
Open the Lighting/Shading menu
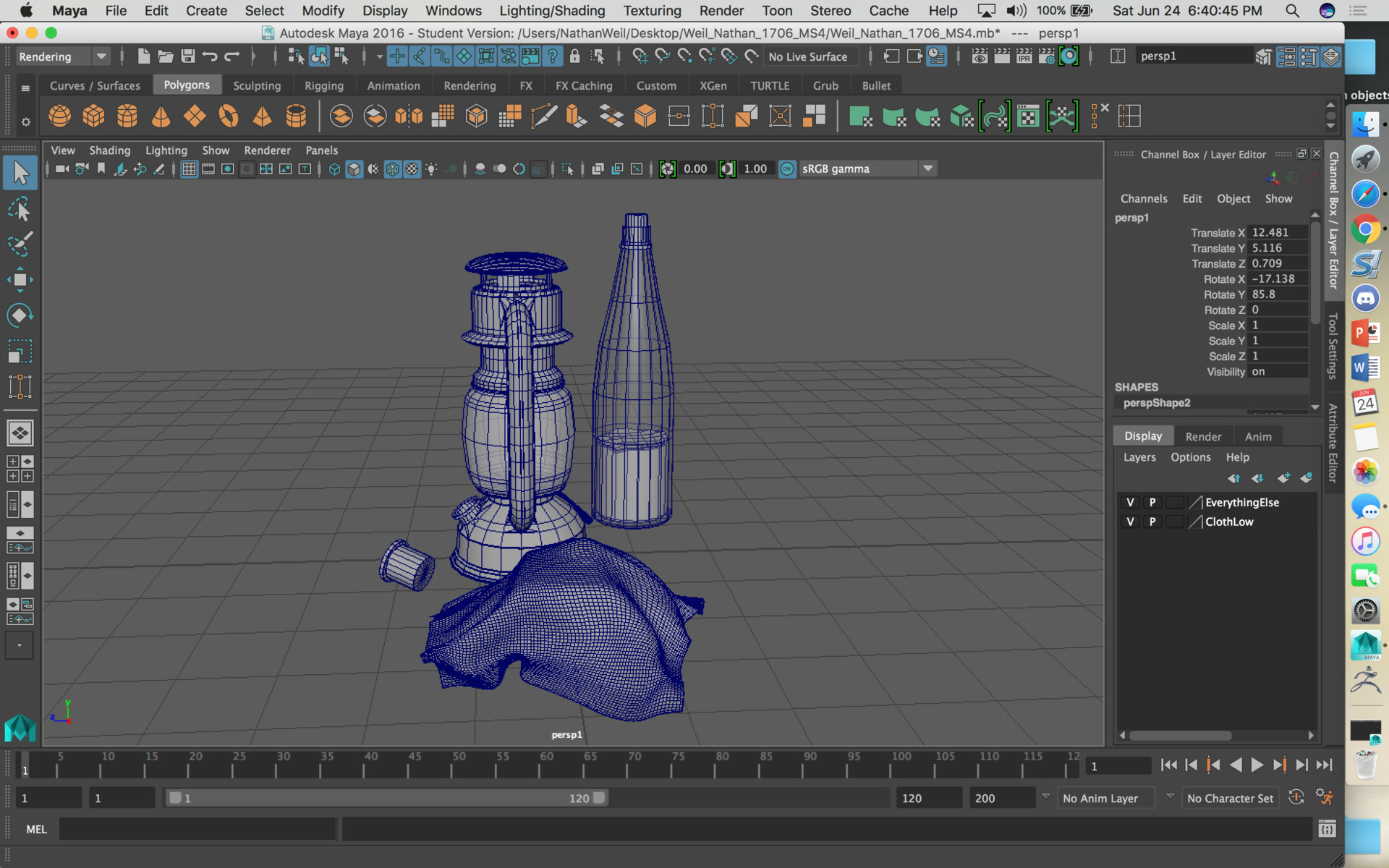(551, 11)
